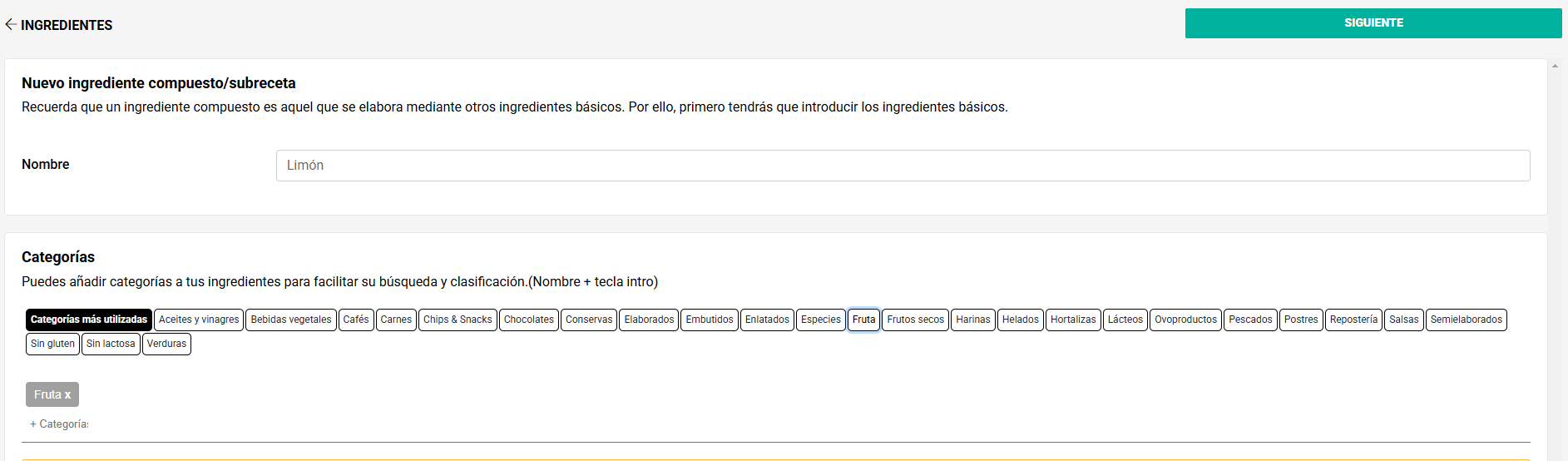The image size is (1568, 461).
Task: Select the Repostería category tag
Action: [1353, 320]
